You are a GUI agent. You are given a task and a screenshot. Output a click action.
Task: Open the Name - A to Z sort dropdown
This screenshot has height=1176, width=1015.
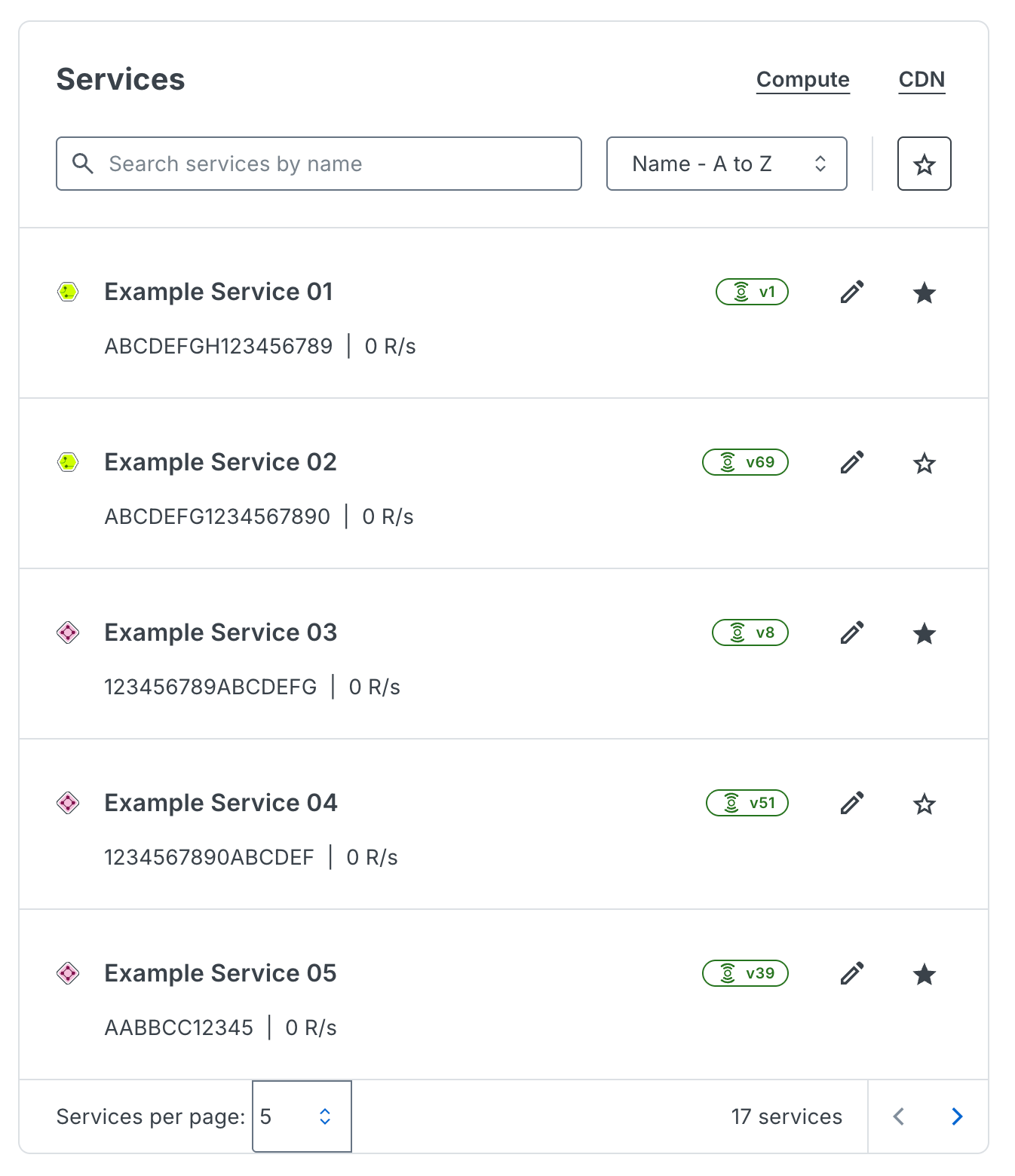coord(726,164)
